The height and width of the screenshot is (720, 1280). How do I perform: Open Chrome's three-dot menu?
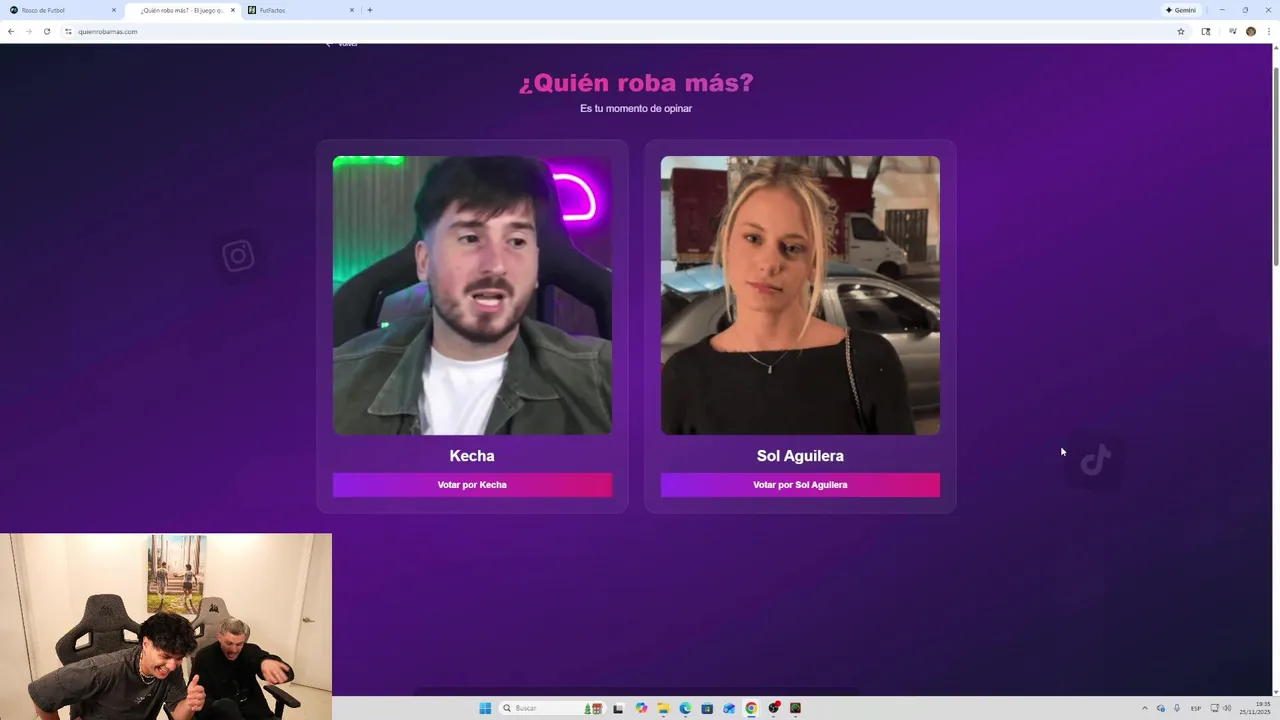click(1268, 31)
